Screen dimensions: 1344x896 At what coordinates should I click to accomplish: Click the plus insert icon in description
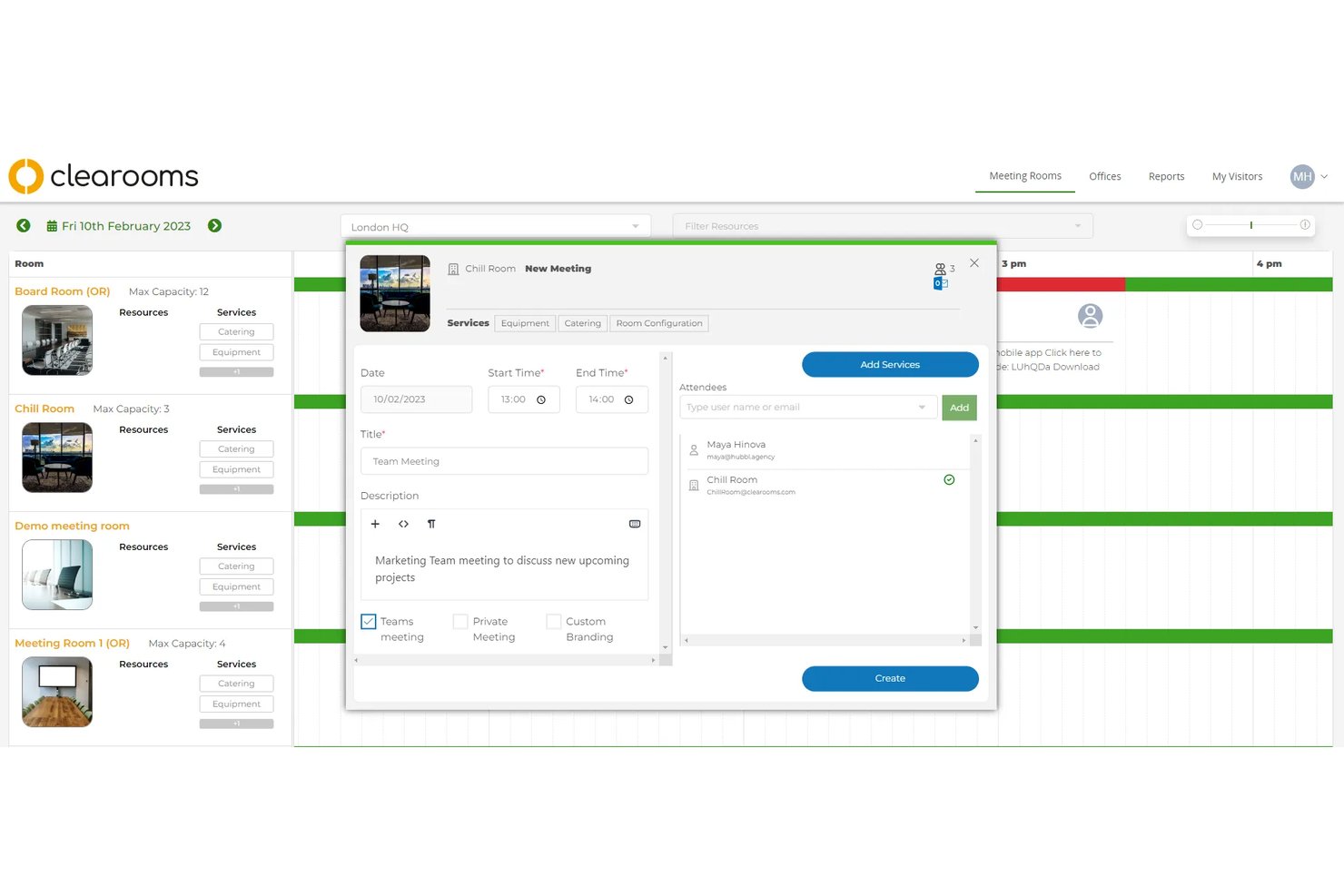(x=375, y=524)
